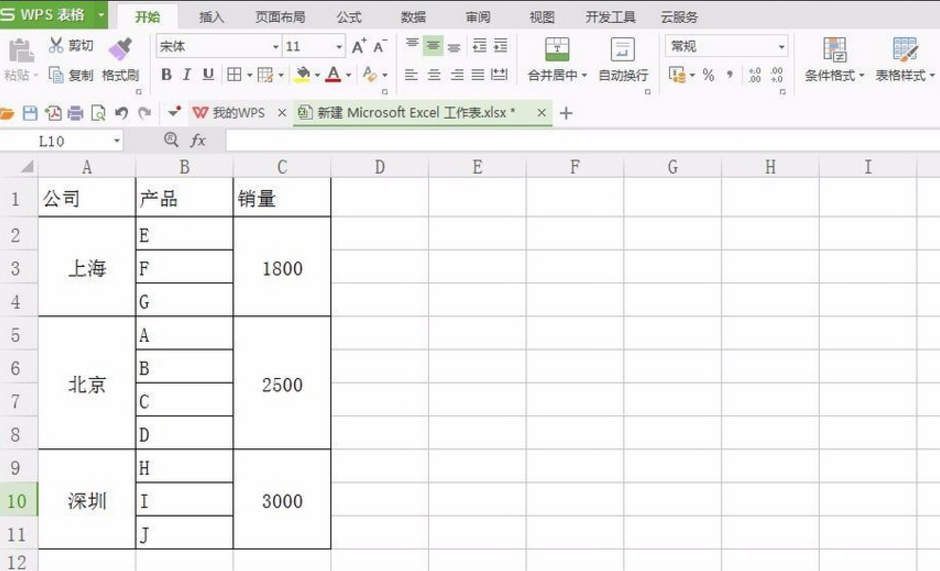Click the formula bar magnifier icon

point(171,140)
